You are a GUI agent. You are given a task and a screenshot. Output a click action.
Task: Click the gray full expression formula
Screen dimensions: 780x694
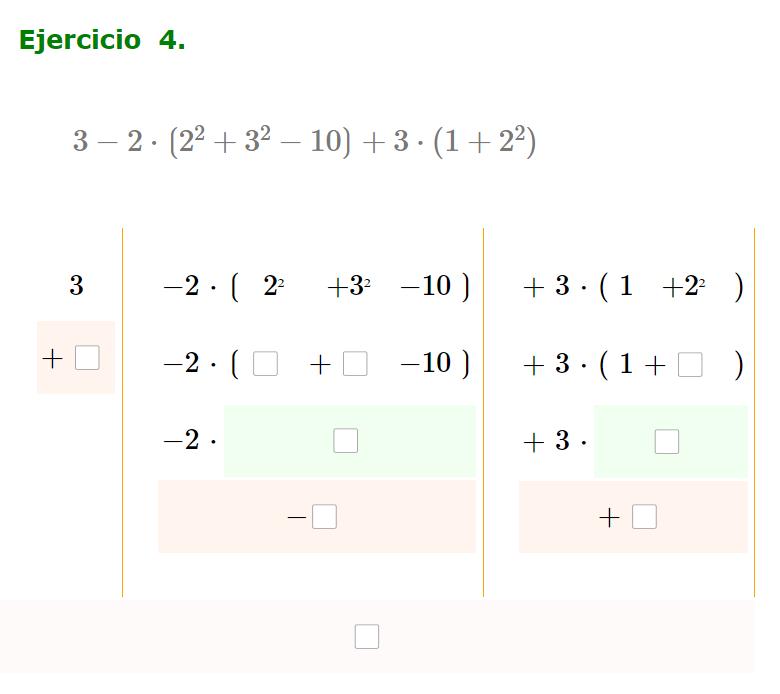pyautogui.click(x=304, y=141)
